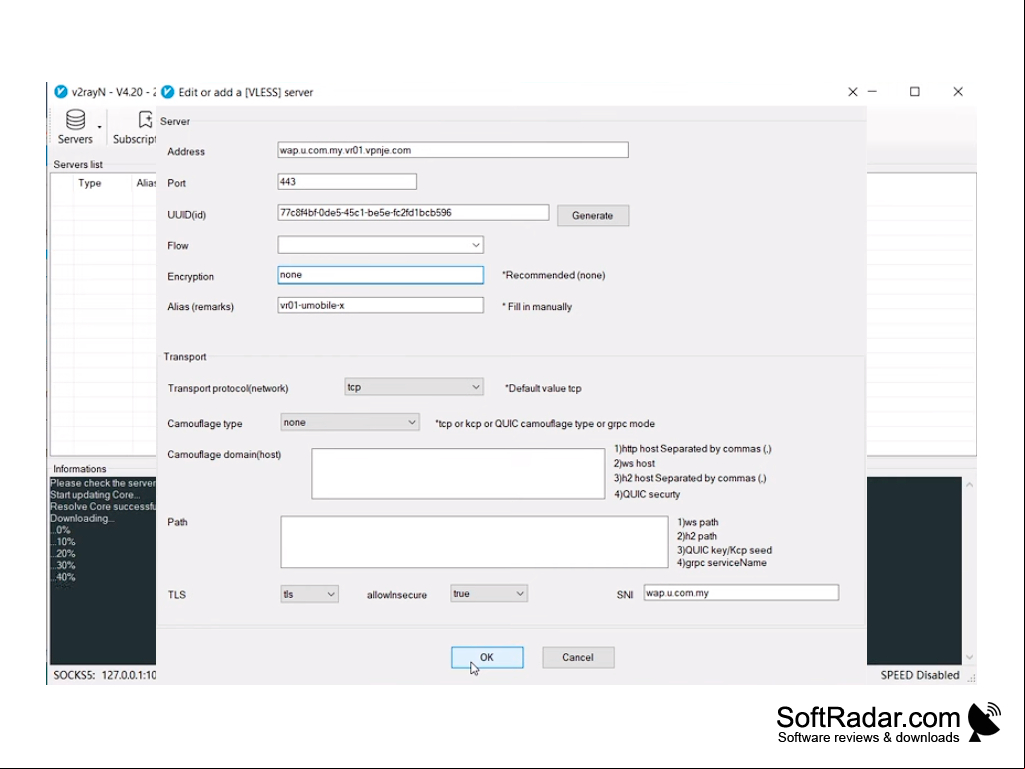Click the SPEED Disabled status bar text

pos(920,675)
